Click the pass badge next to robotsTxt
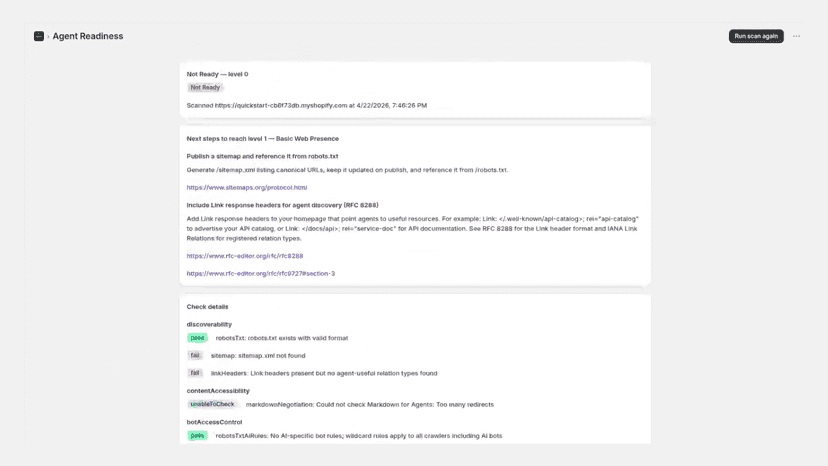The image size is (828, 466). tap(197, 338)
